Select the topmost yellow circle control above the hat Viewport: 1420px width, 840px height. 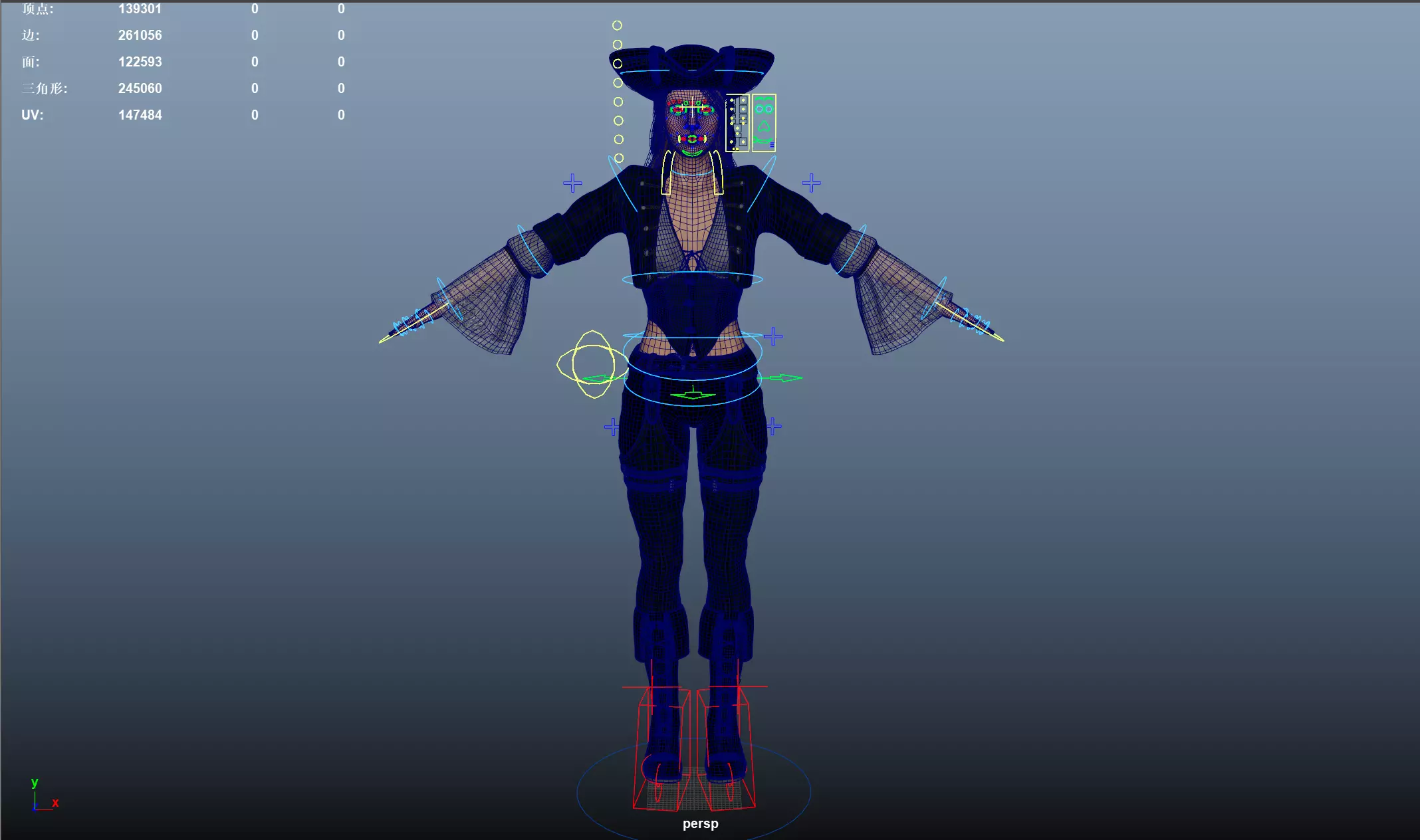coord(617,25)
